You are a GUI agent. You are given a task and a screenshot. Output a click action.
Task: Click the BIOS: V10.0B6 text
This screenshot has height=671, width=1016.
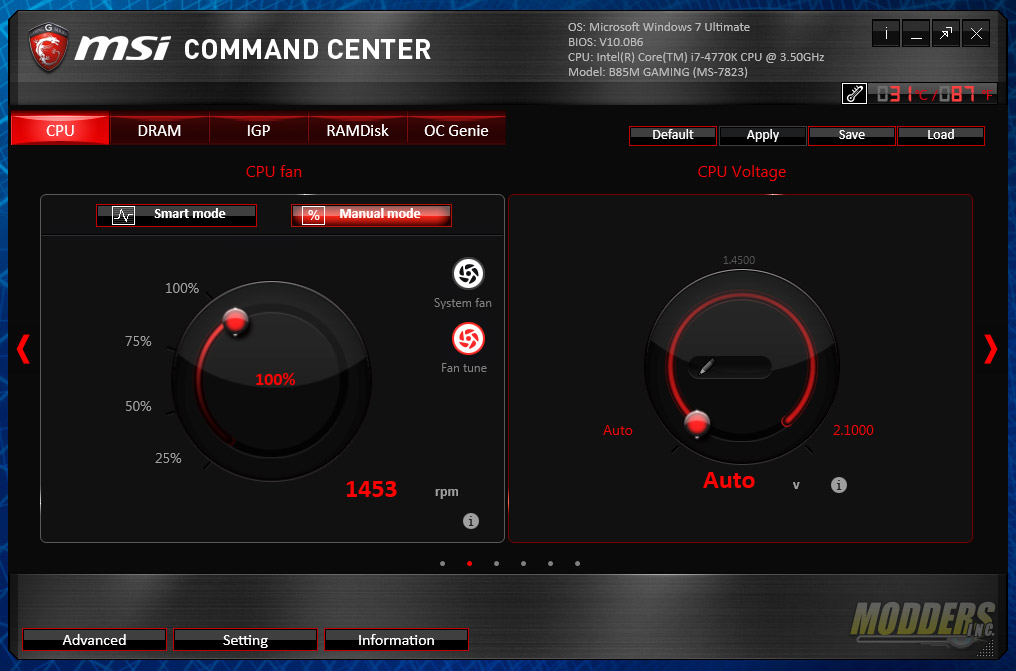pos(605,42)
